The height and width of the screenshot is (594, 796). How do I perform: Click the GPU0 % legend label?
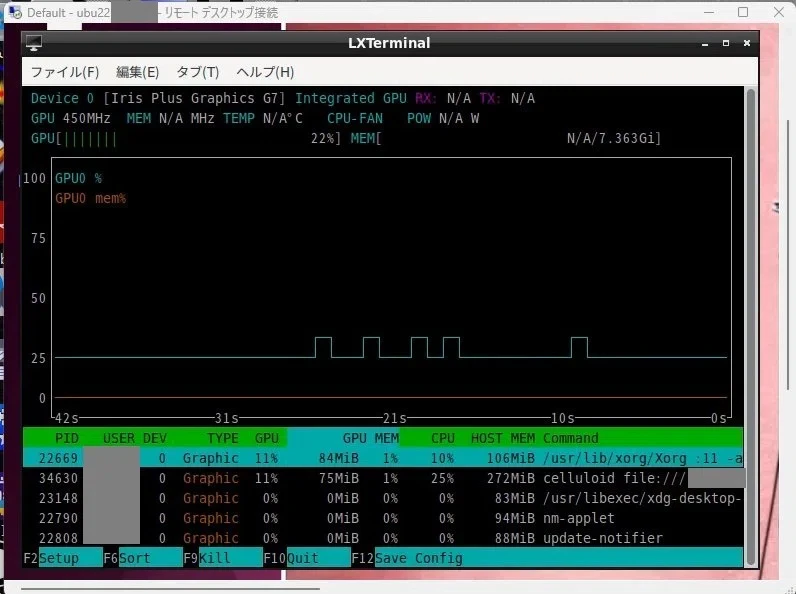click(x=78, y=178)
